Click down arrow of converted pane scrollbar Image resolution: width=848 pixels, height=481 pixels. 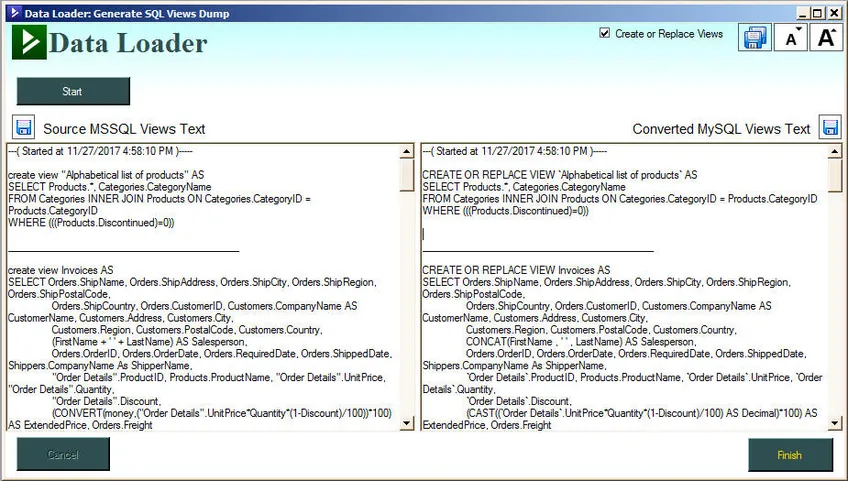pos(834,423)
